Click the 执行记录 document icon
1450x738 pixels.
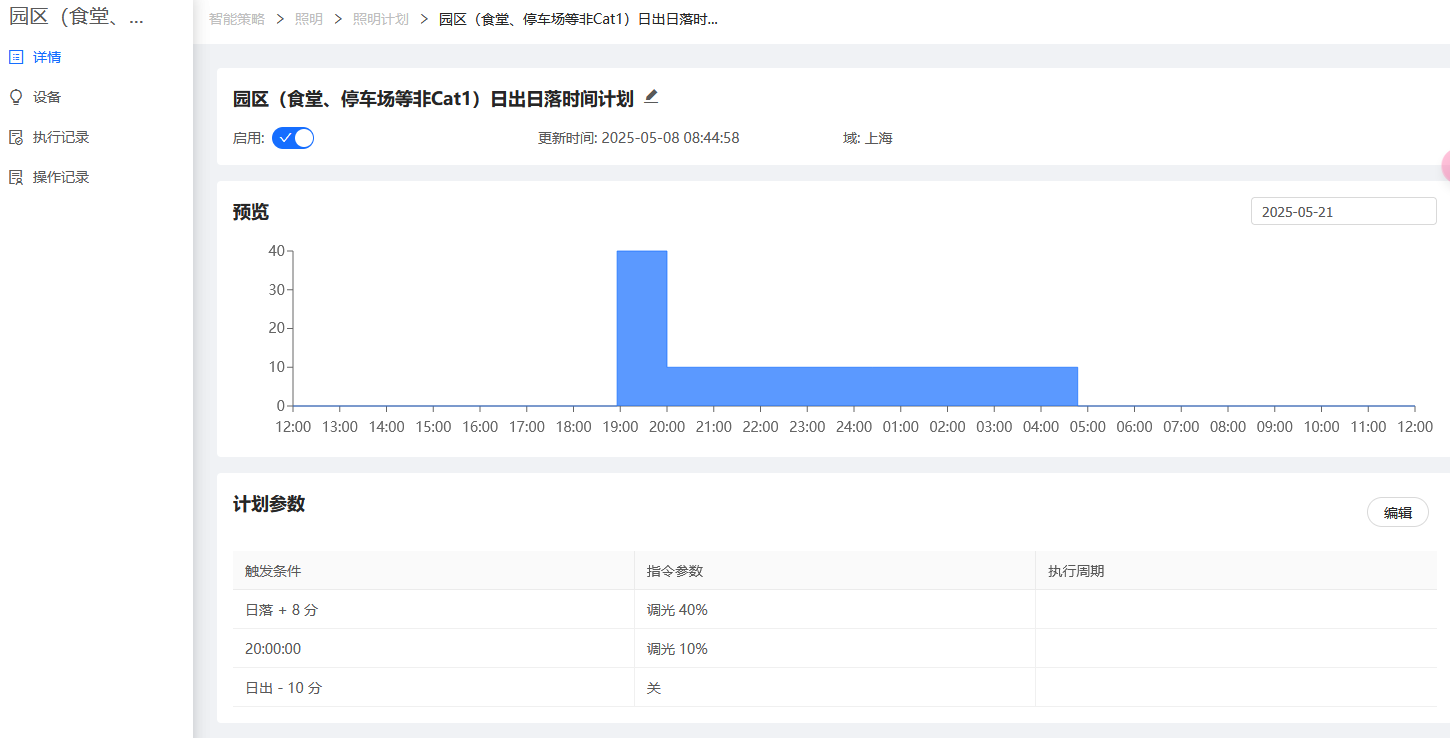coord(16,137)
